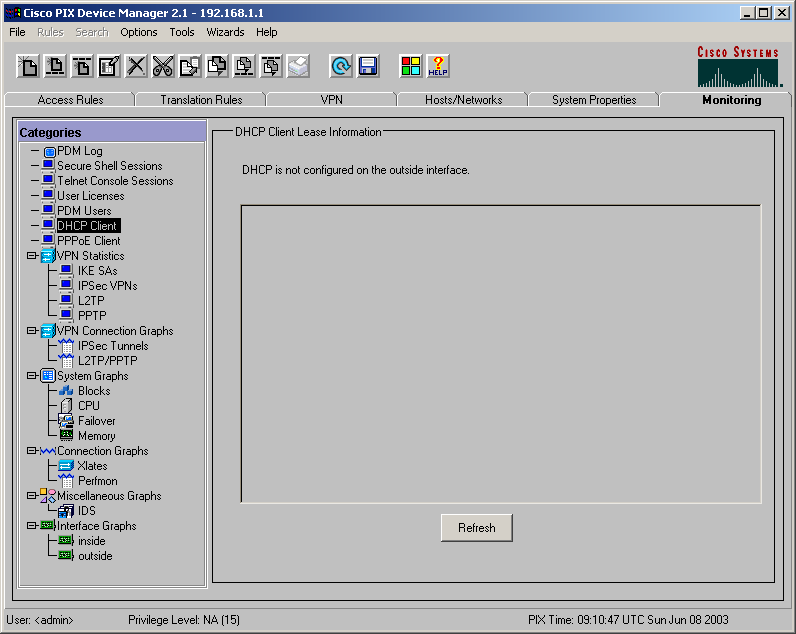The image size is (796, 634).
Task: Select the IDS icon under Miscellaneous Graphs
Action: coord(66,511)
